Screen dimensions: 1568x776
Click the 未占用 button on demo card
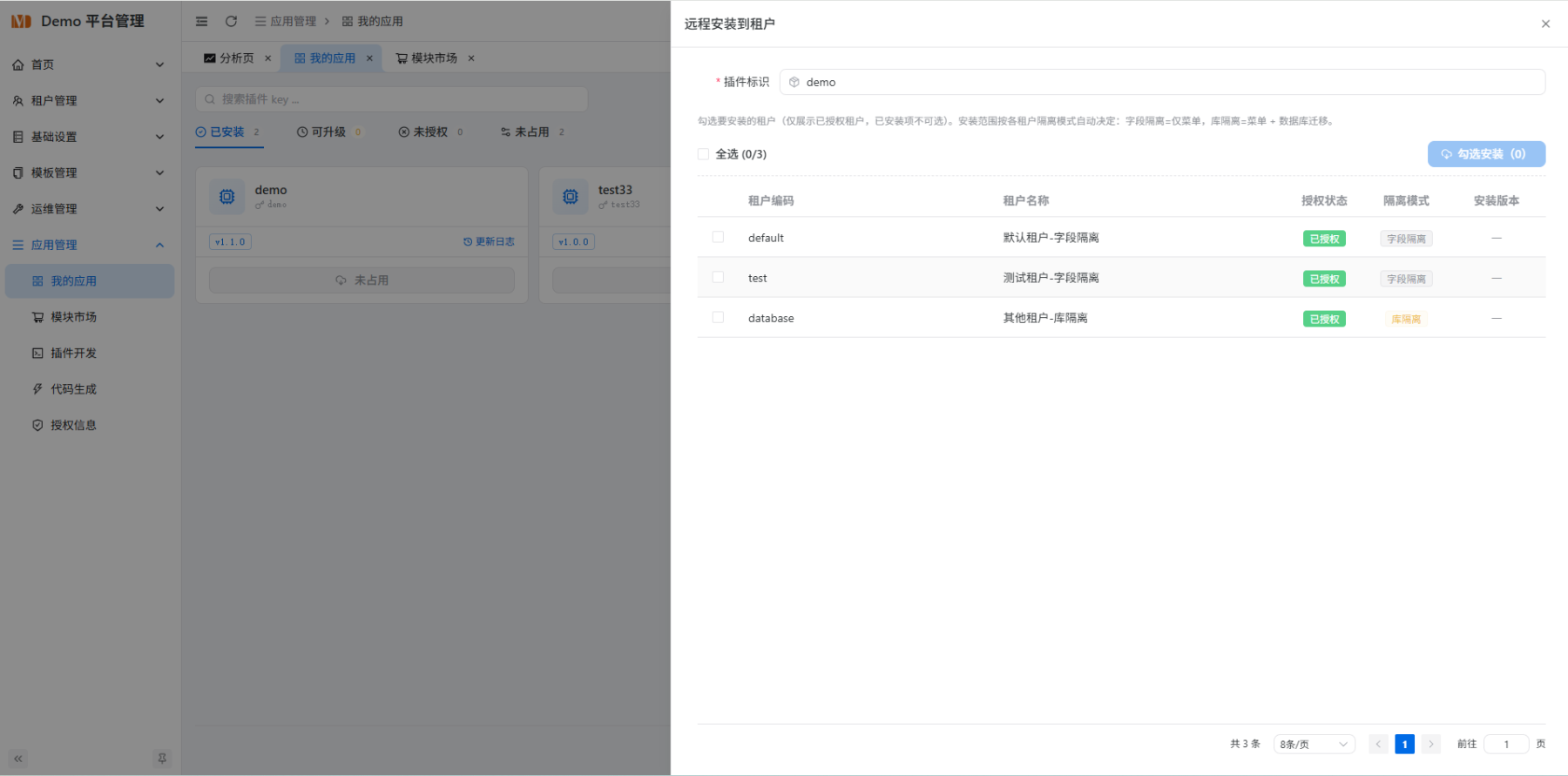362,280
